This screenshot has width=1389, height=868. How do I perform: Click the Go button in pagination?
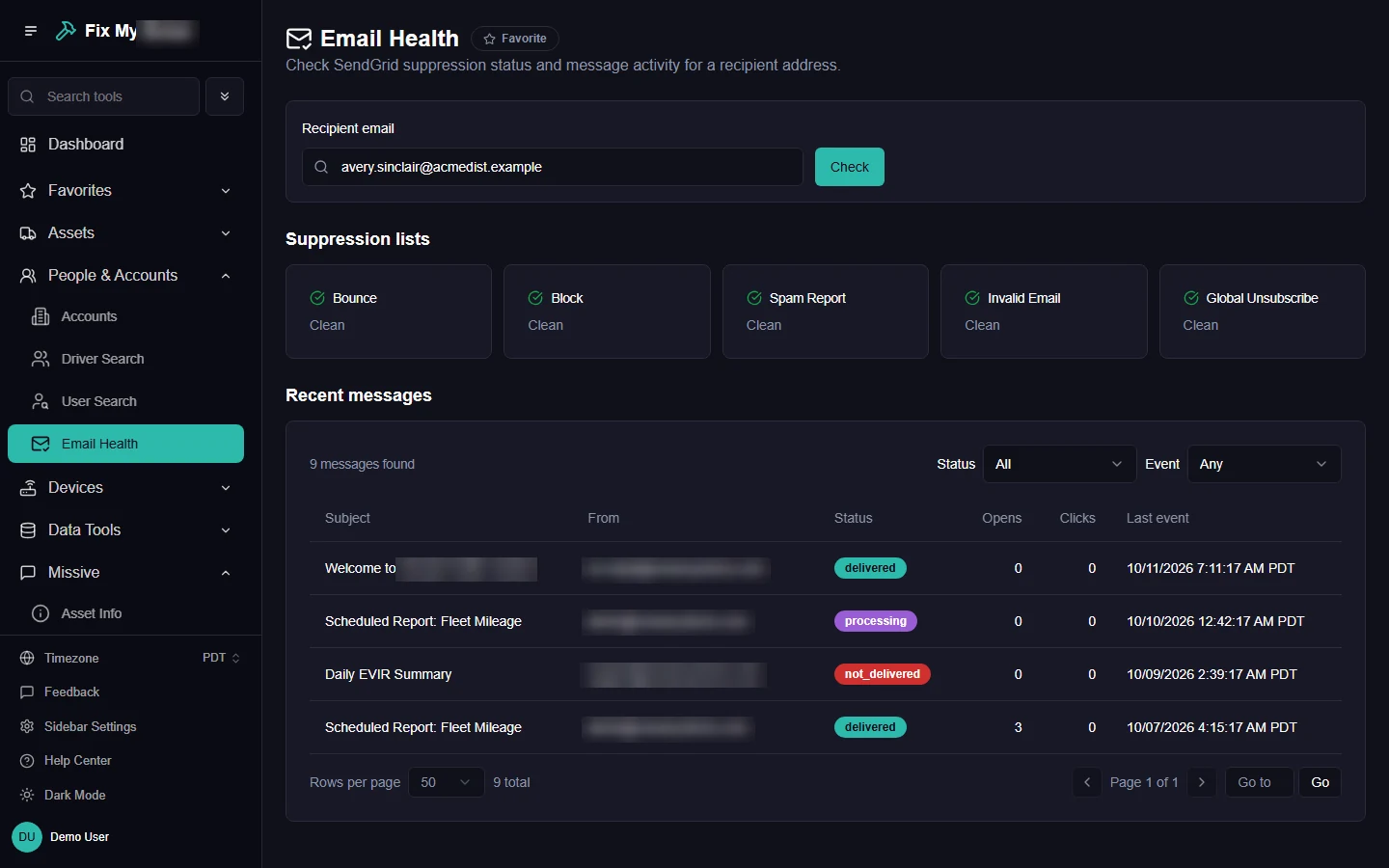point(1320,782)
